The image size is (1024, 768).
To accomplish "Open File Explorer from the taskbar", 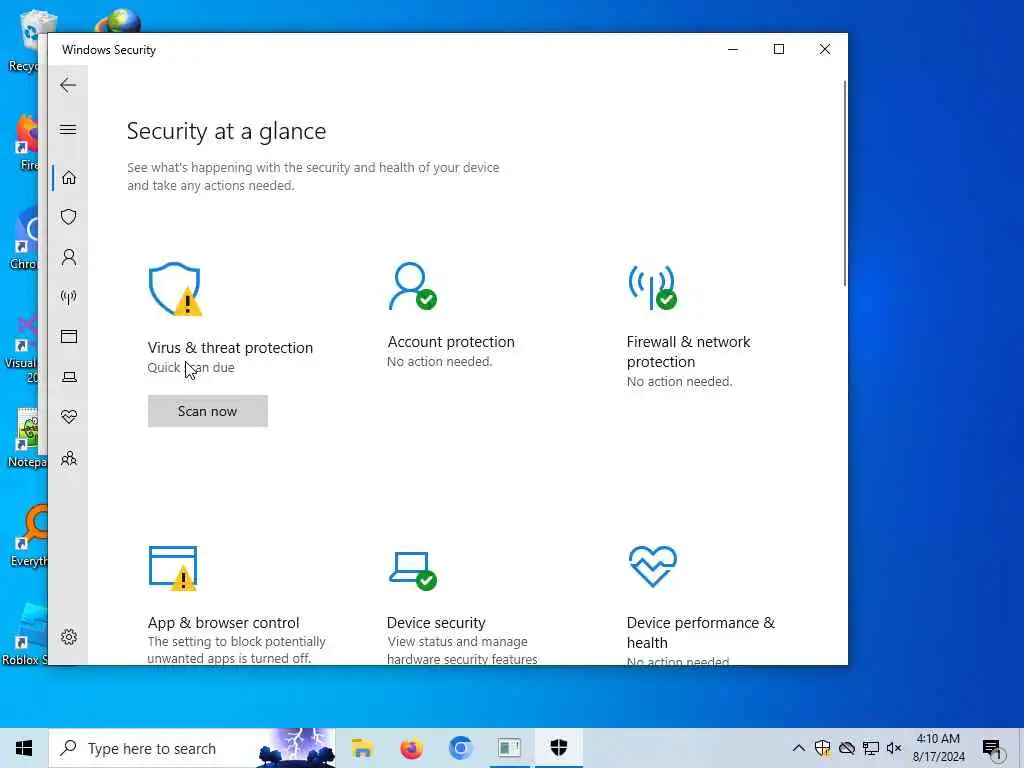I will [362, 748].
